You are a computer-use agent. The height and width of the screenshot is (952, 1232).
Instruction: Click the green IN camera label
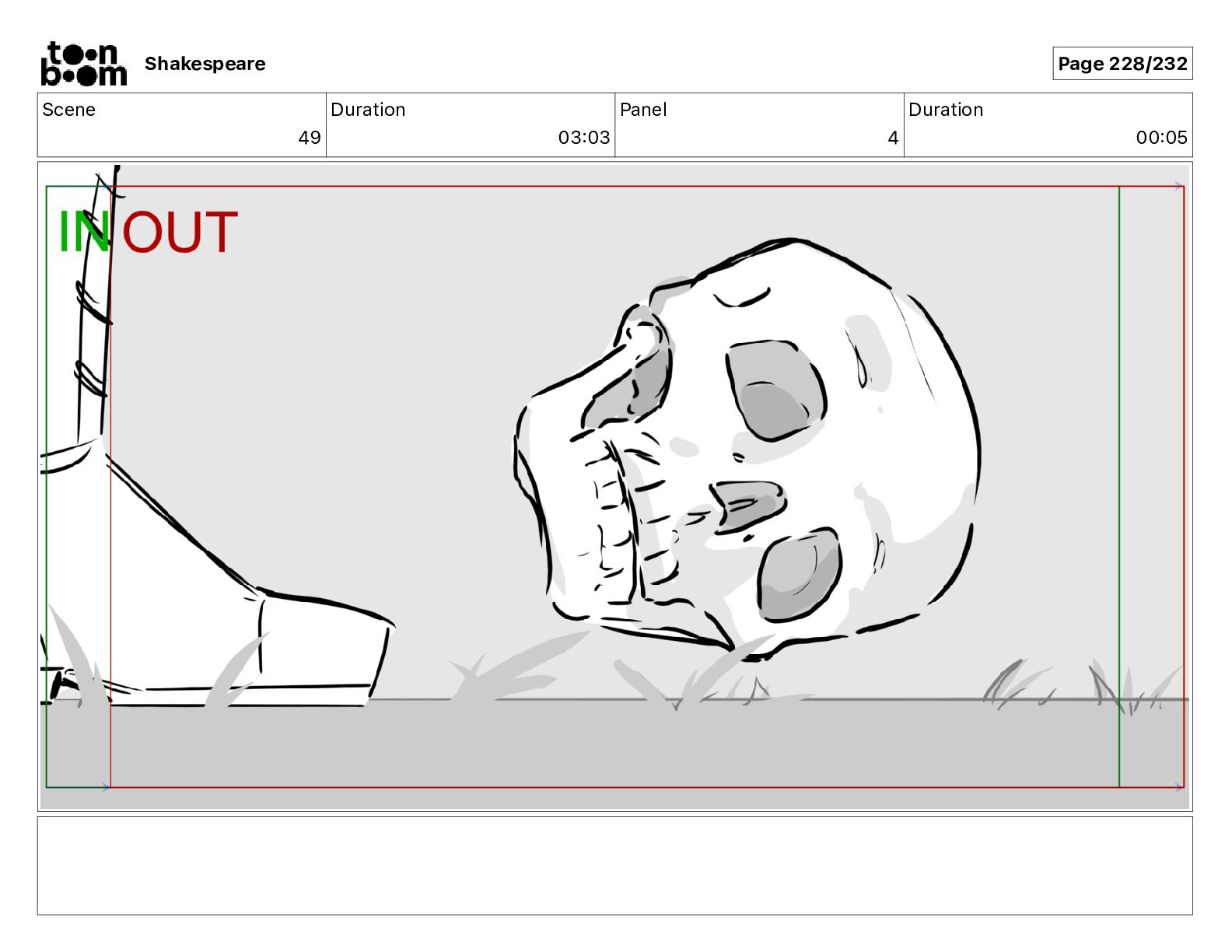pyautogui.click(x=84, y=232)
